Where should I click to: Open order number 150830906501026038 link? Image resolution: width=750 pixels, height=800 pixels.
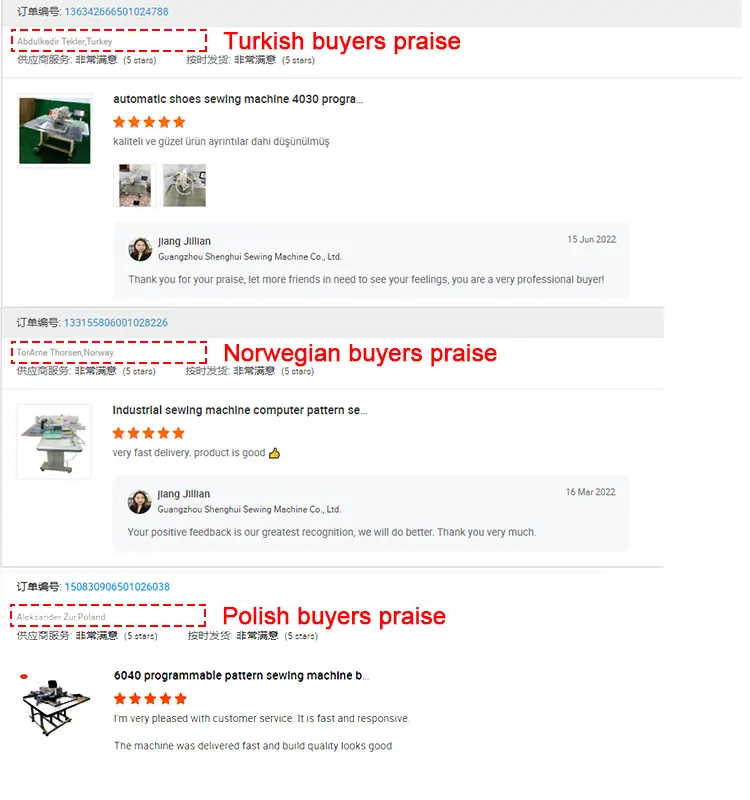pos(117,587)
